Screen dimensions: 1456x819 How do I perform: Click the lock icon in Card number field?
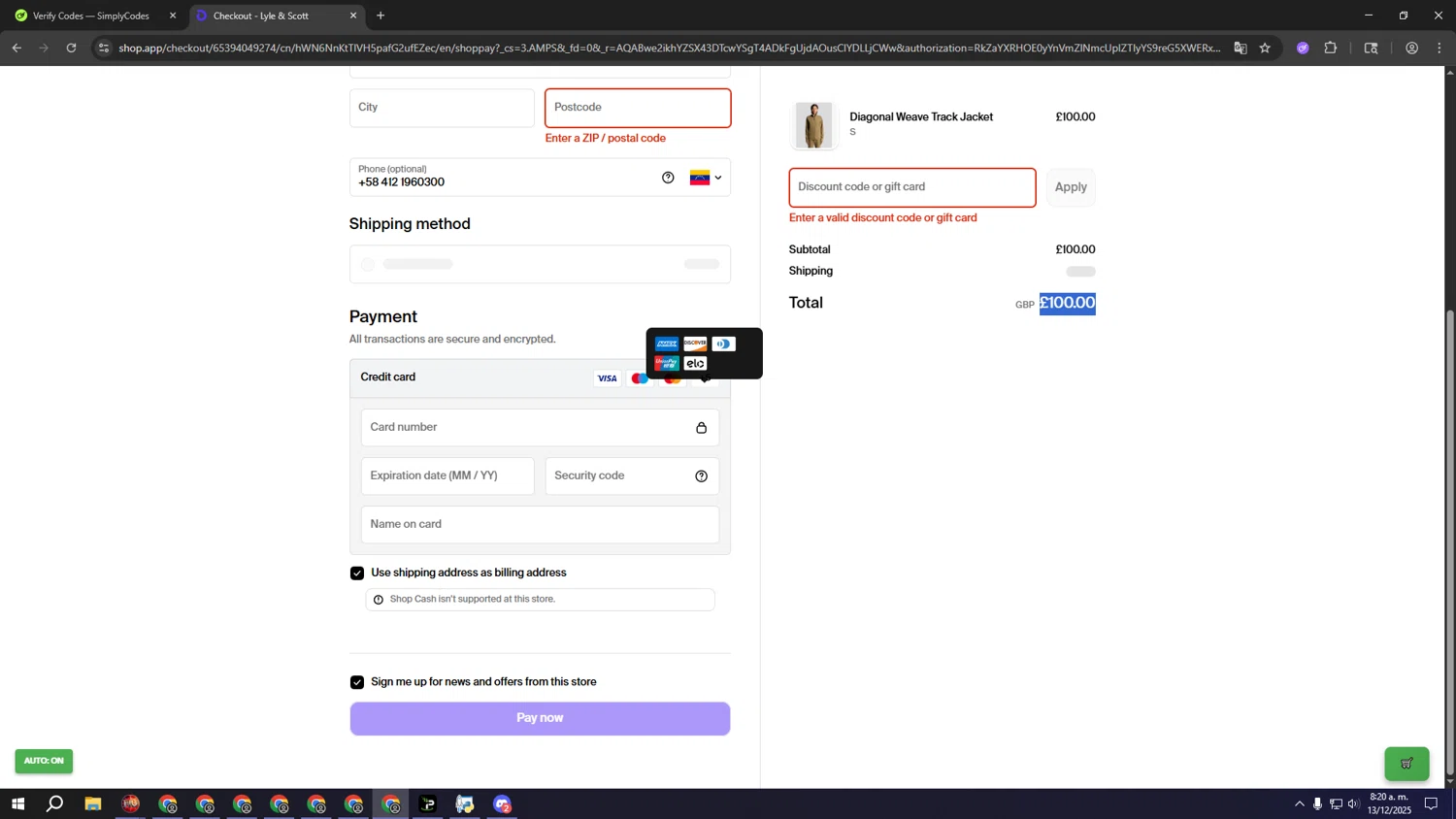click(701, 428)
